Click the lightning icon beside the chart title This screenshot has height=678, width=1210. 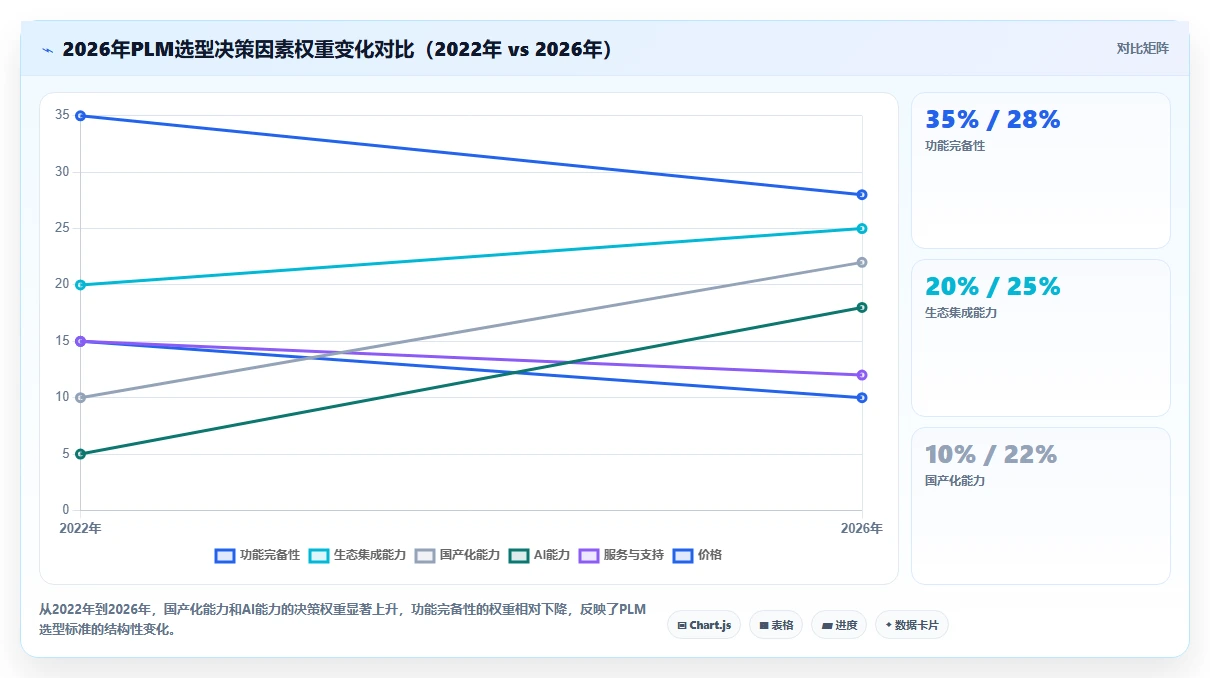(47, 49)
